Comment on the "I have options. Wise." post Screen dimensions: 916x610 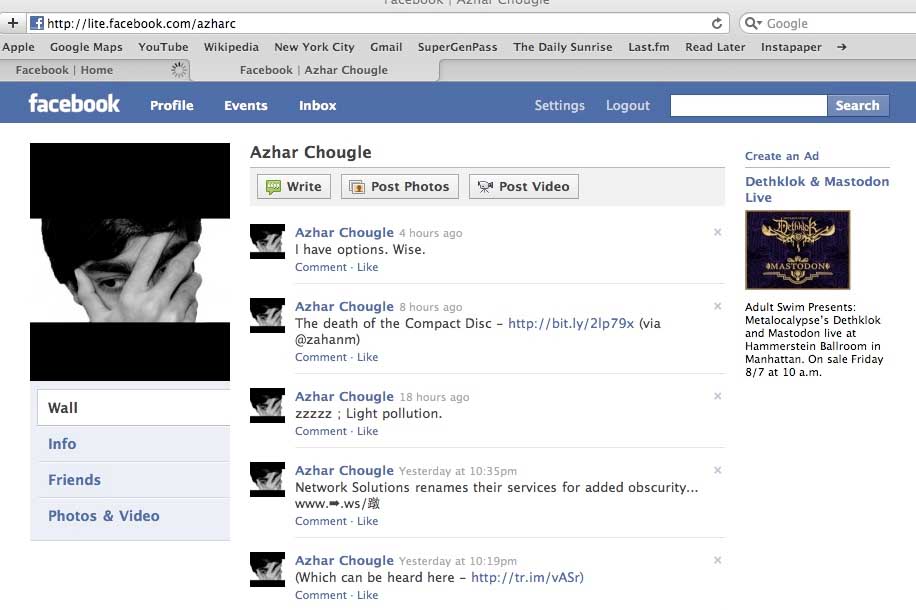tap(321, 267)
